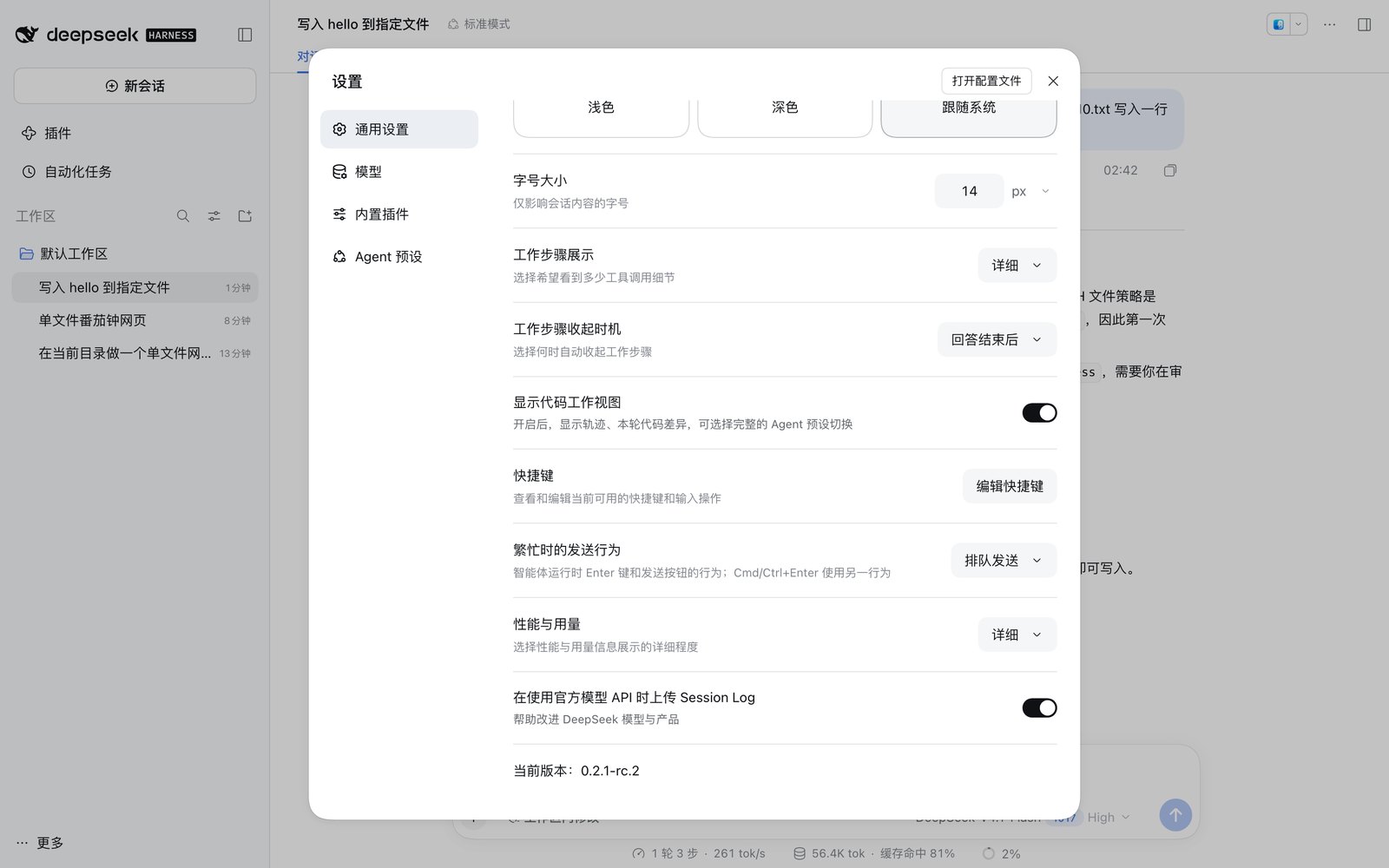Collapse the left sidebar panel icon
Screen dimensions: 1389x868
245,35
